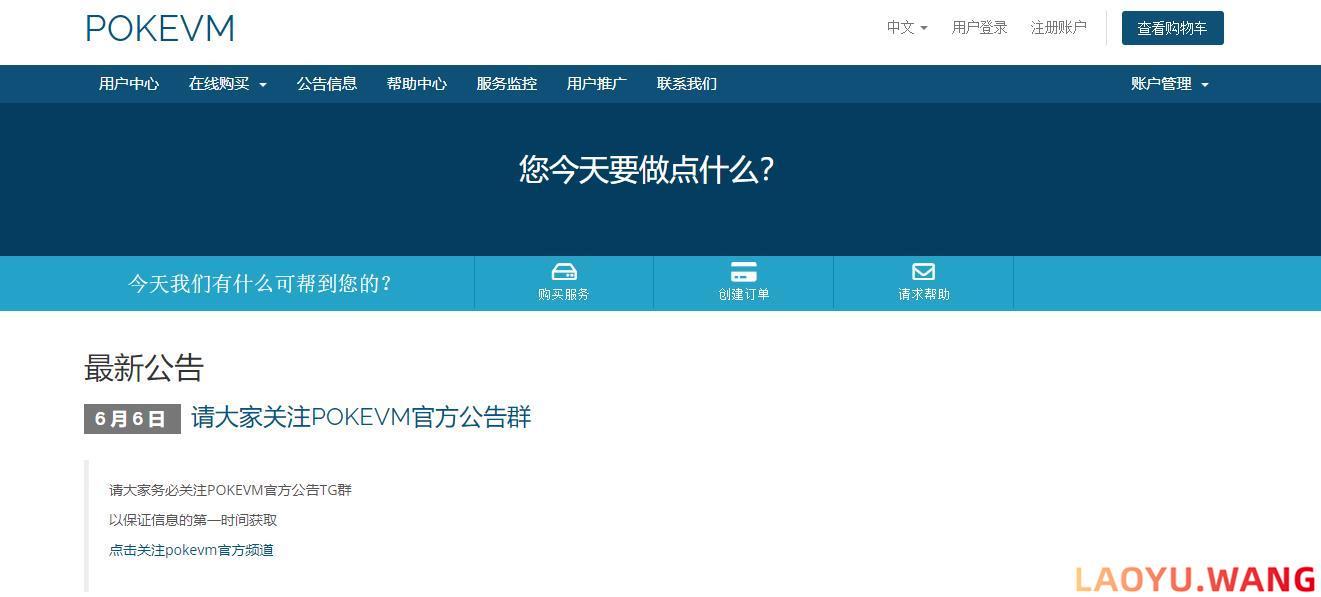Open announcement 请大家关注POKEVM官方公告群

(x=361, y=417)
